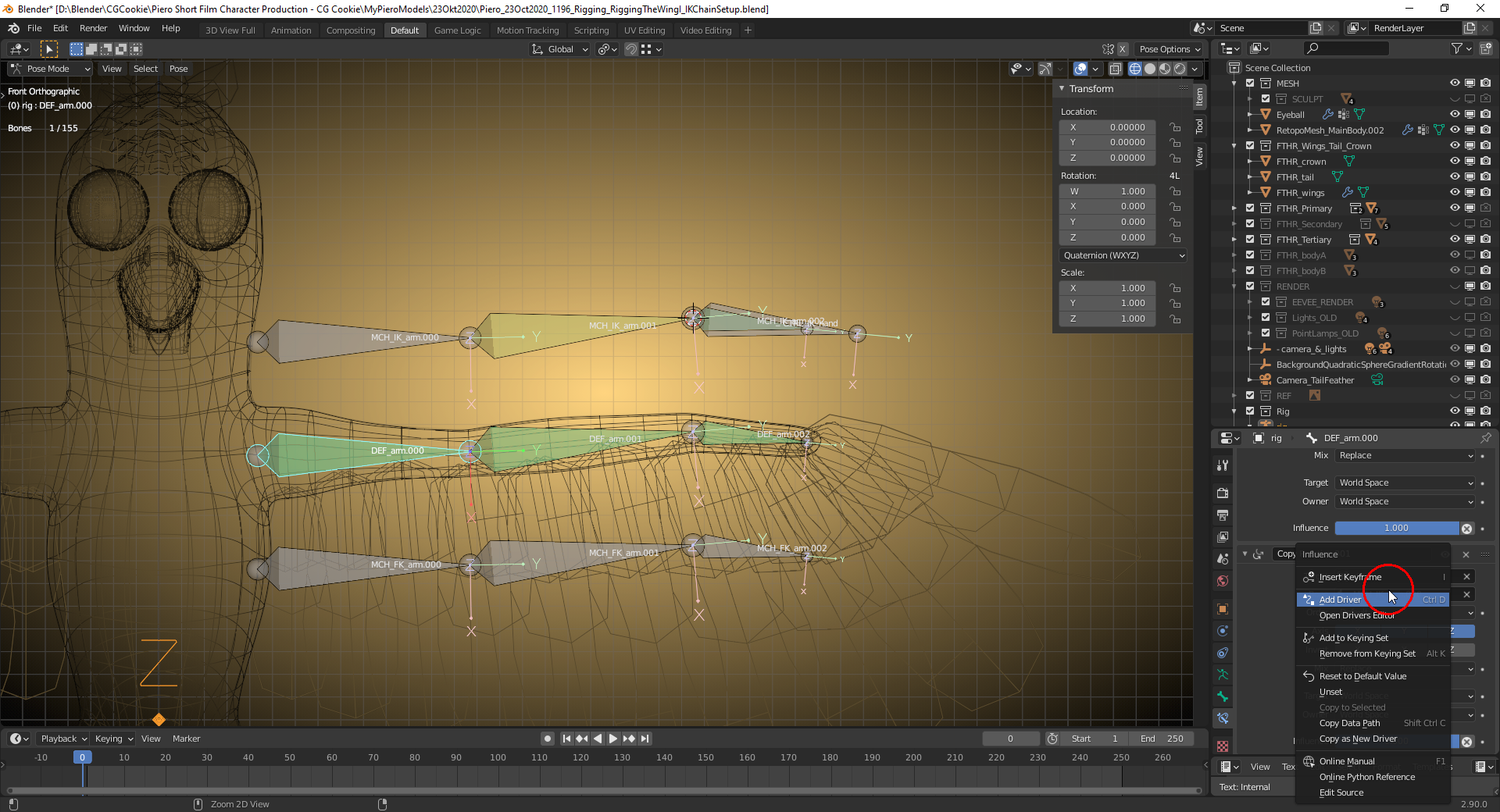
Task: Open the Target World Space dropdown
Action: [x=1404, y=483]
